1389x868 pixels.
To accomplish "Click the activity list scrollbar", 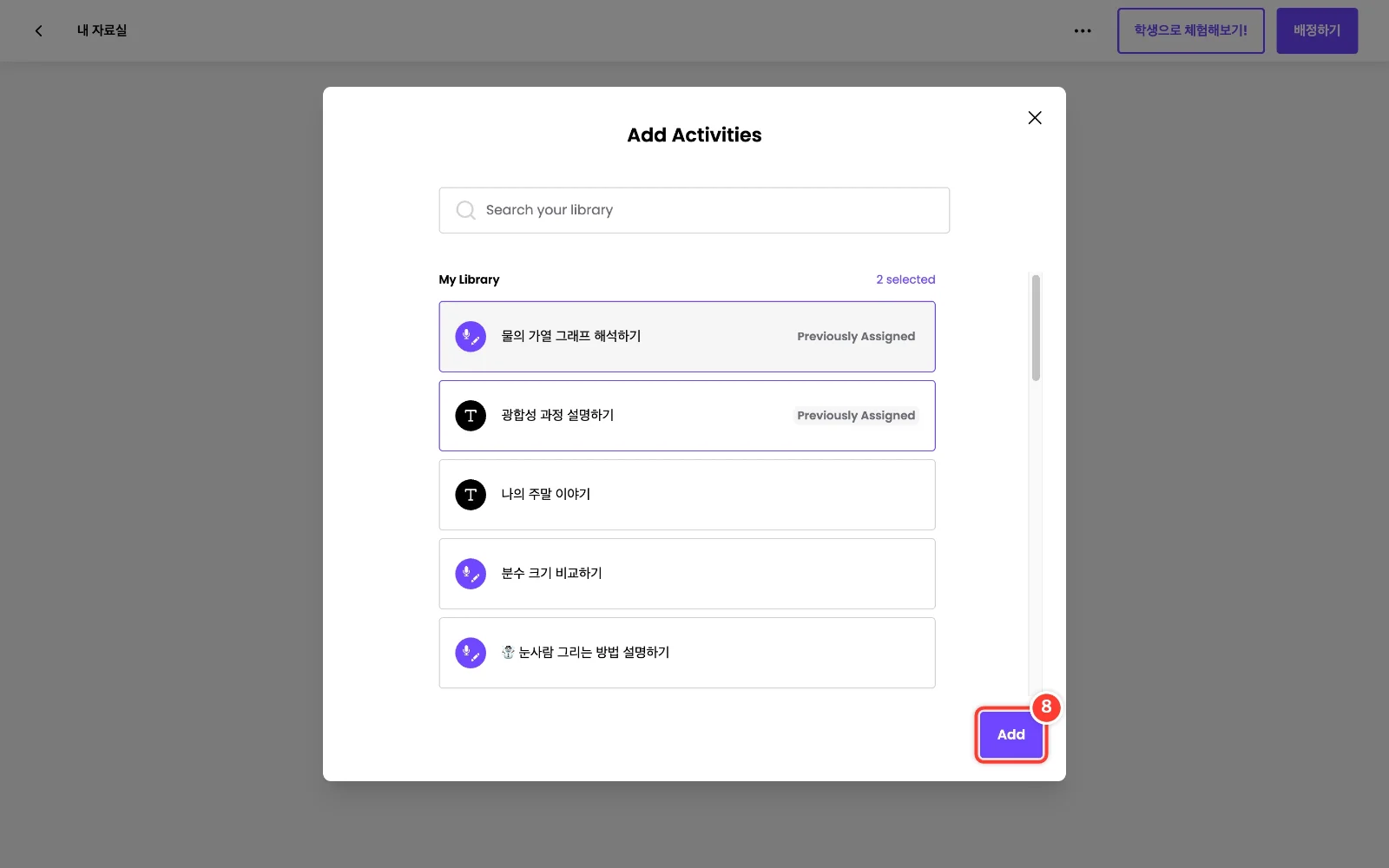I will [x=1036, y=328].
